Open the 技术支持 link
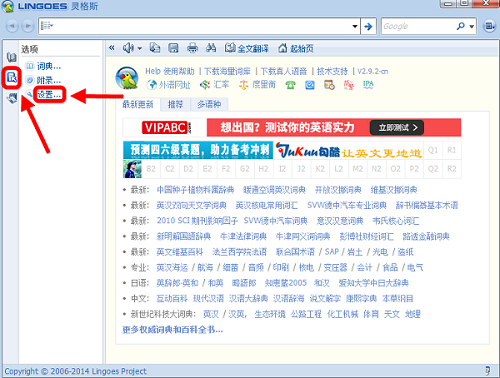 click(332, 71)
